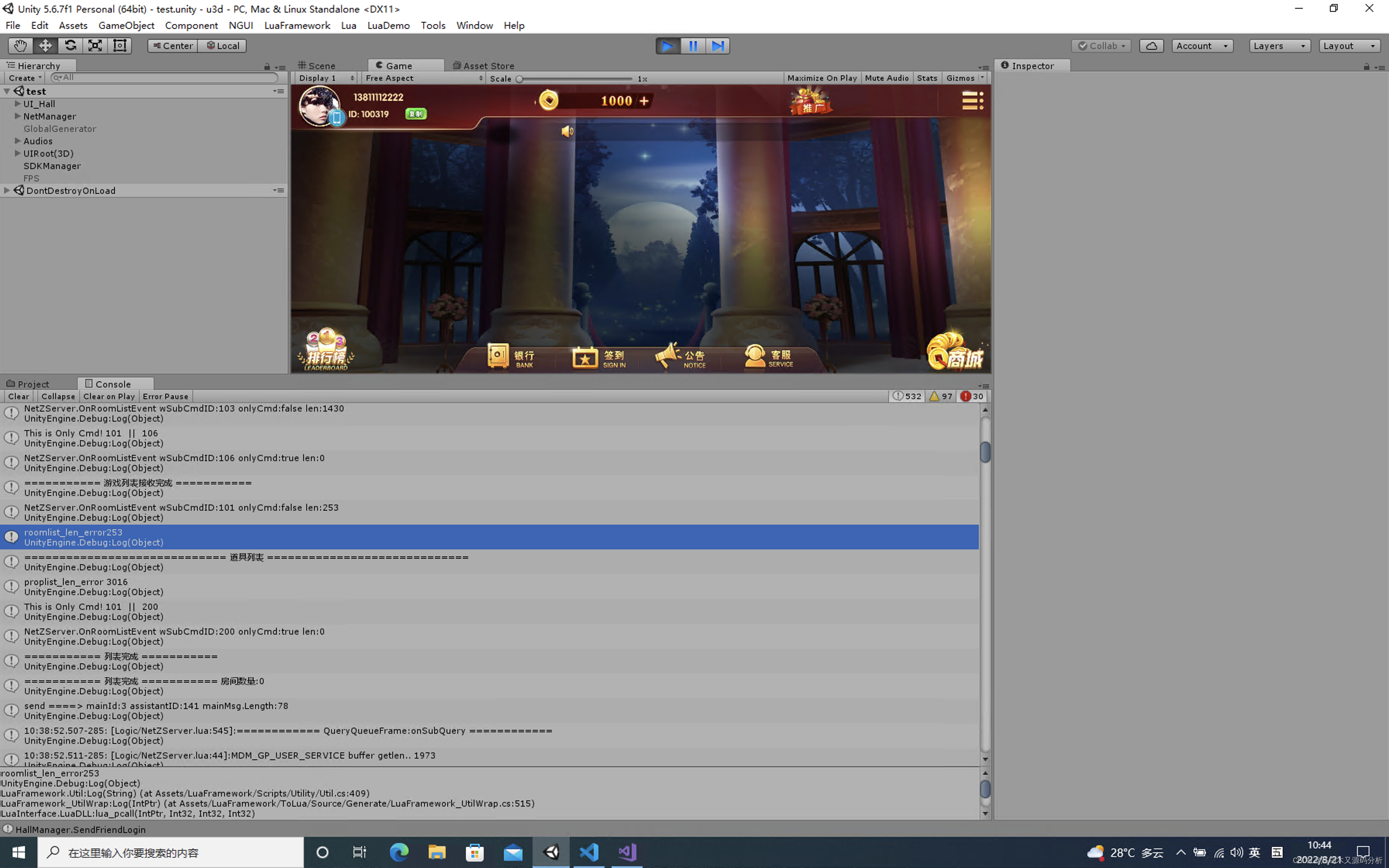Toggle Stats overlay in Game view

click(x=927, y=78)
